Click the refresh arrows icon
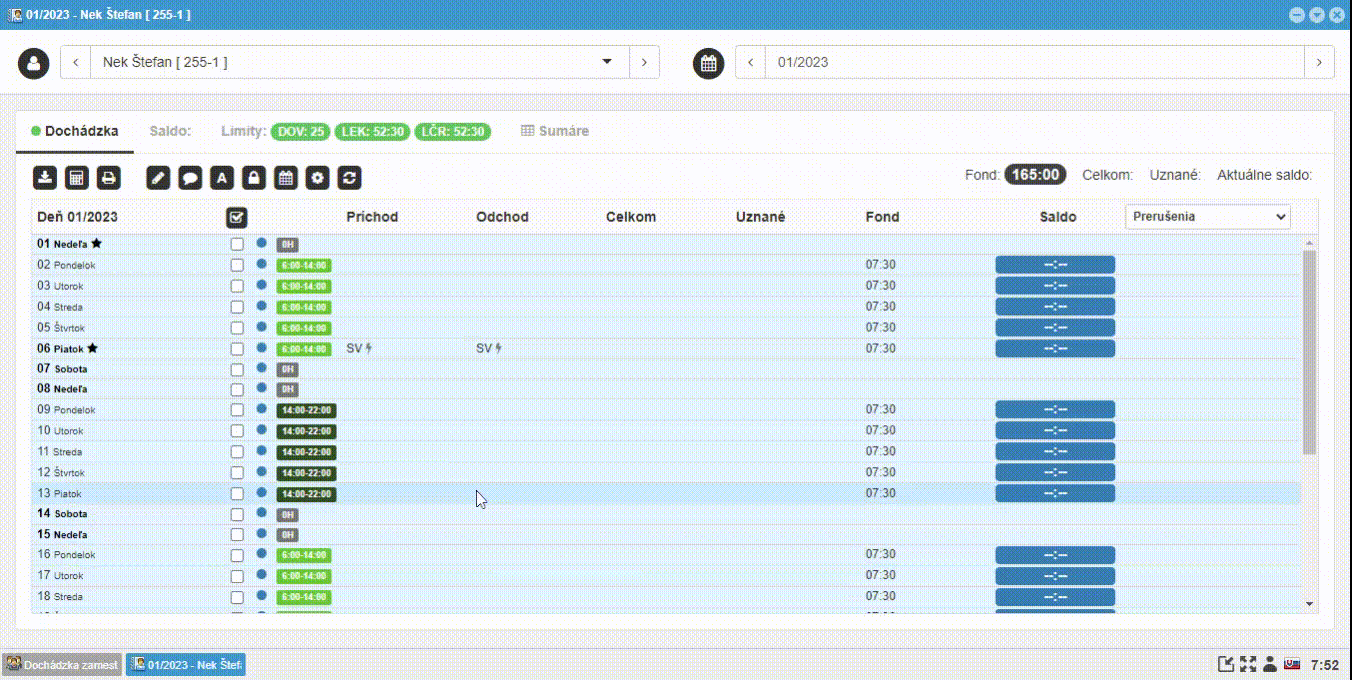This screenshot has height=680, width=1352. [x=349, y=178]
